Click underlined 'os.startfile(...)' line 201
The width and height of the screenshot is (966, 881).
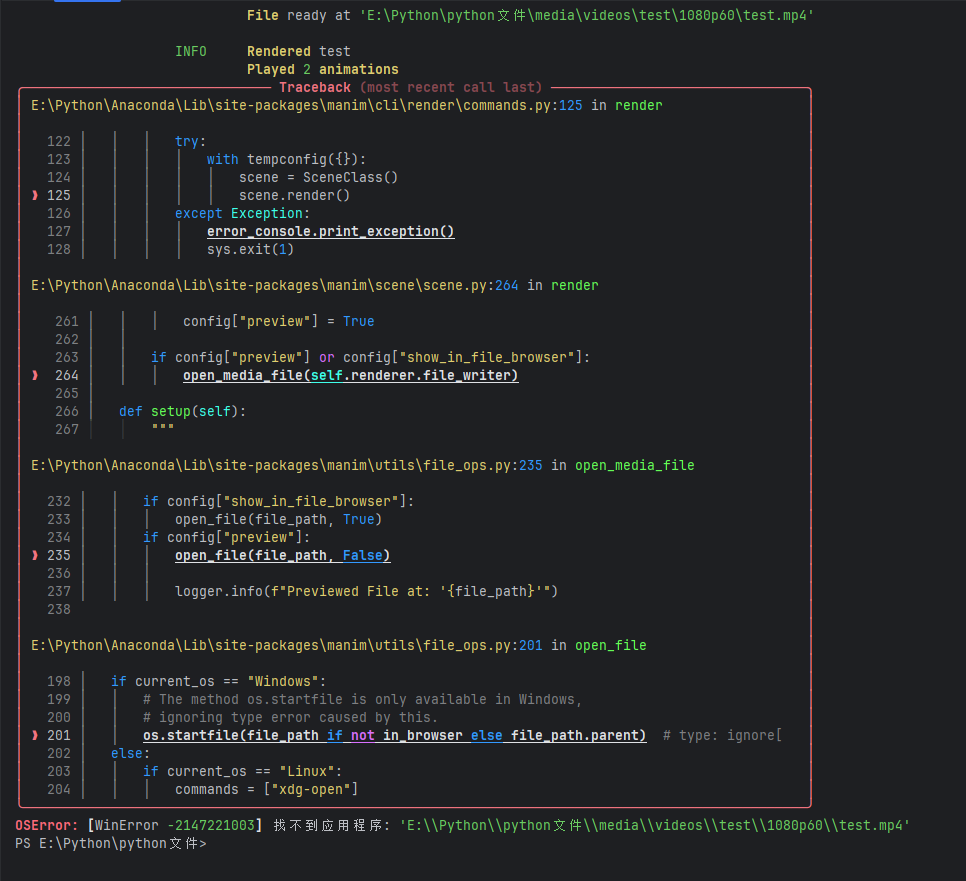(x=395, y=735)
